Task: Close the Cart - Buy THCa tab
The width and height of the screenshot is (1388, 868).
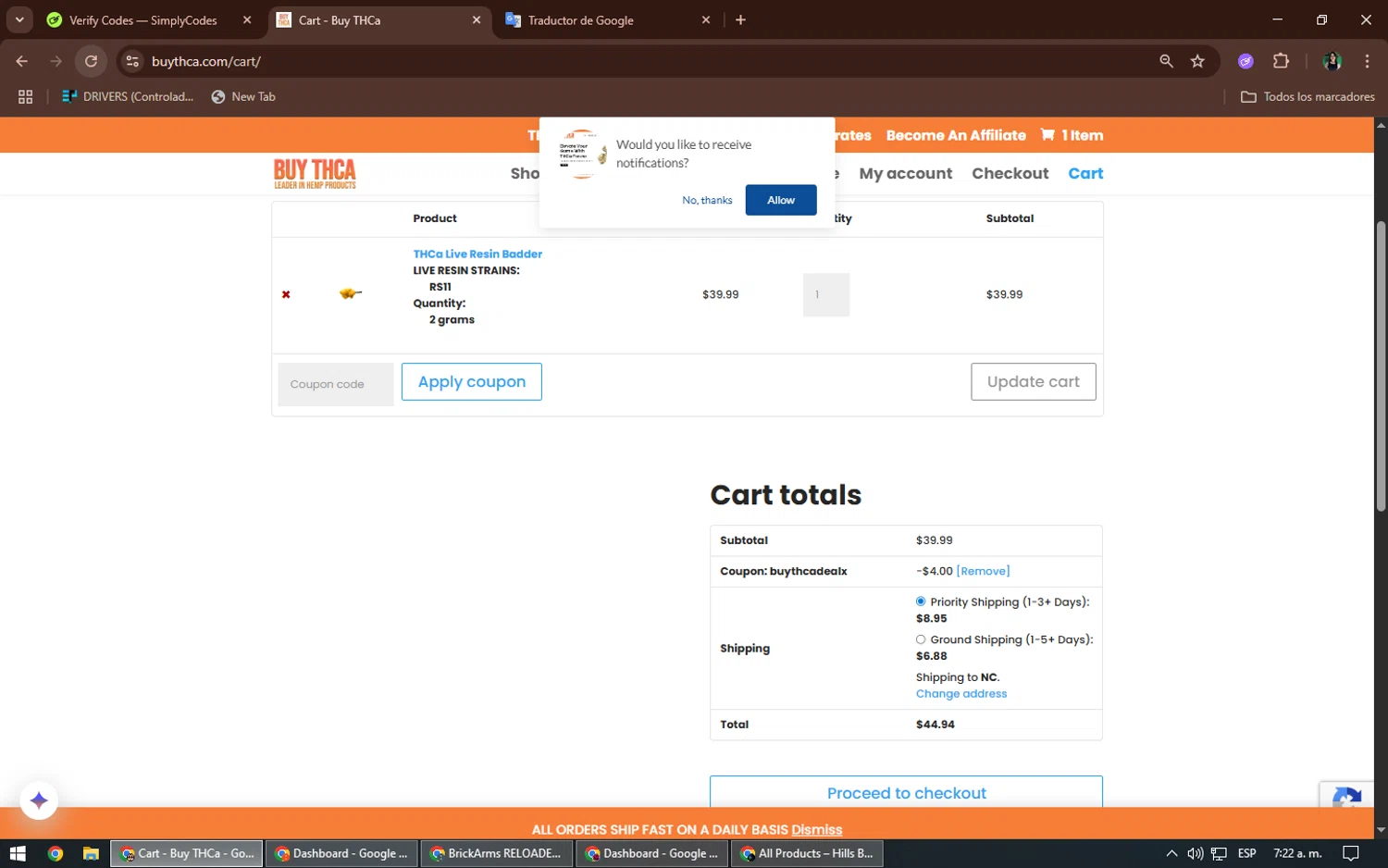Action: tap(477, 19)
